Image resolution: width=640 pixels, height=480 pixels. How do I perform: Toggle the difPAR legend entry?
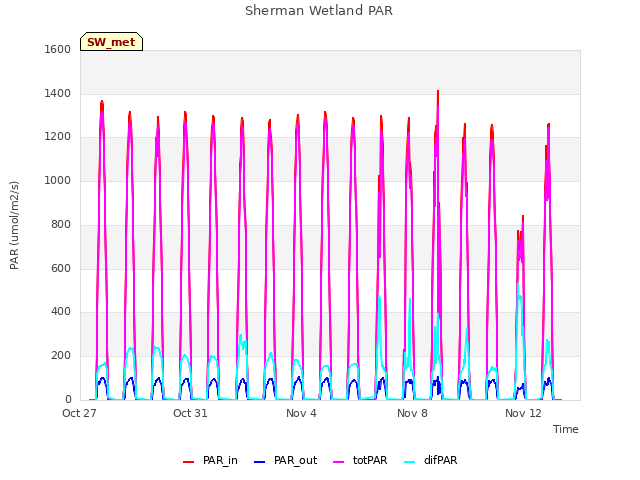coord(431,460)
